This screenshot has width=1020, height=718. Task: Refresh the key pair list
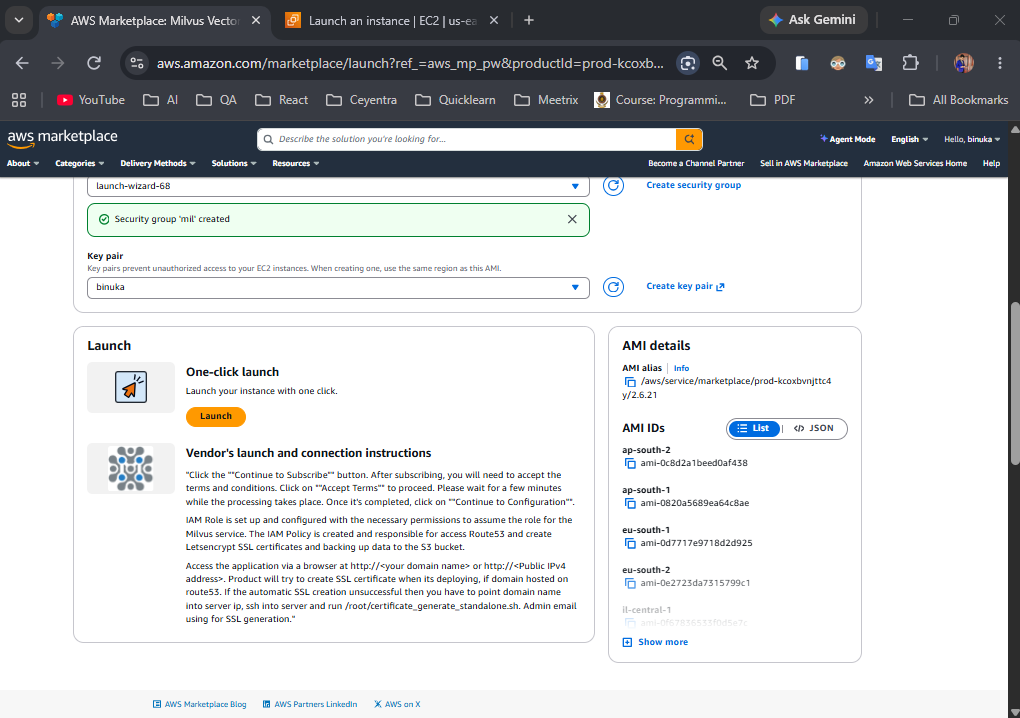pyautogui.click(x=613, y=287)
